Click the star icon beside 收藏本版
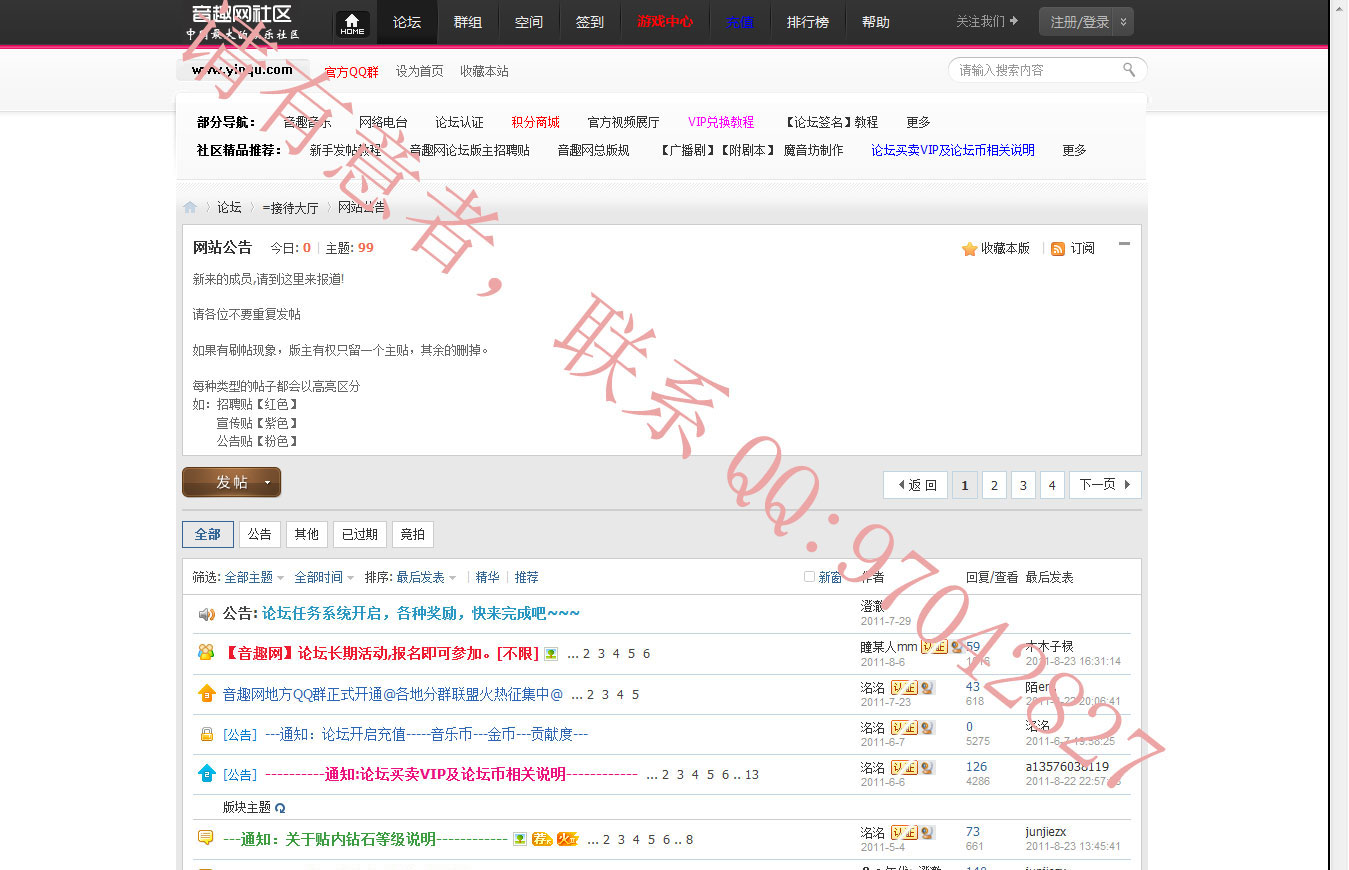The height and width of the screenshot is (870, 1349). [969, 249]
